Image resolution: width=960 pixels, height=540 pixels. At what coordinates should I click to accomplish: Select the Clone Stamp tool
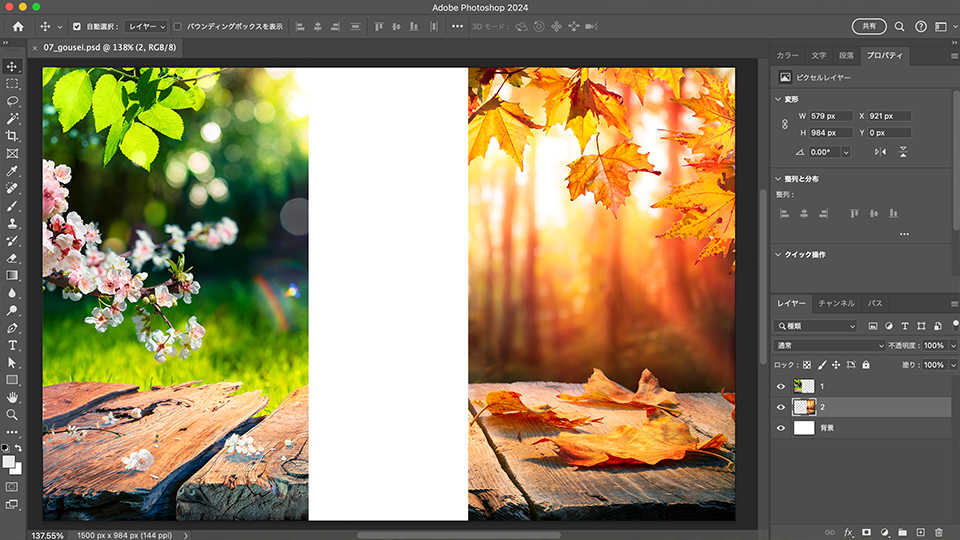coord(12,223)
